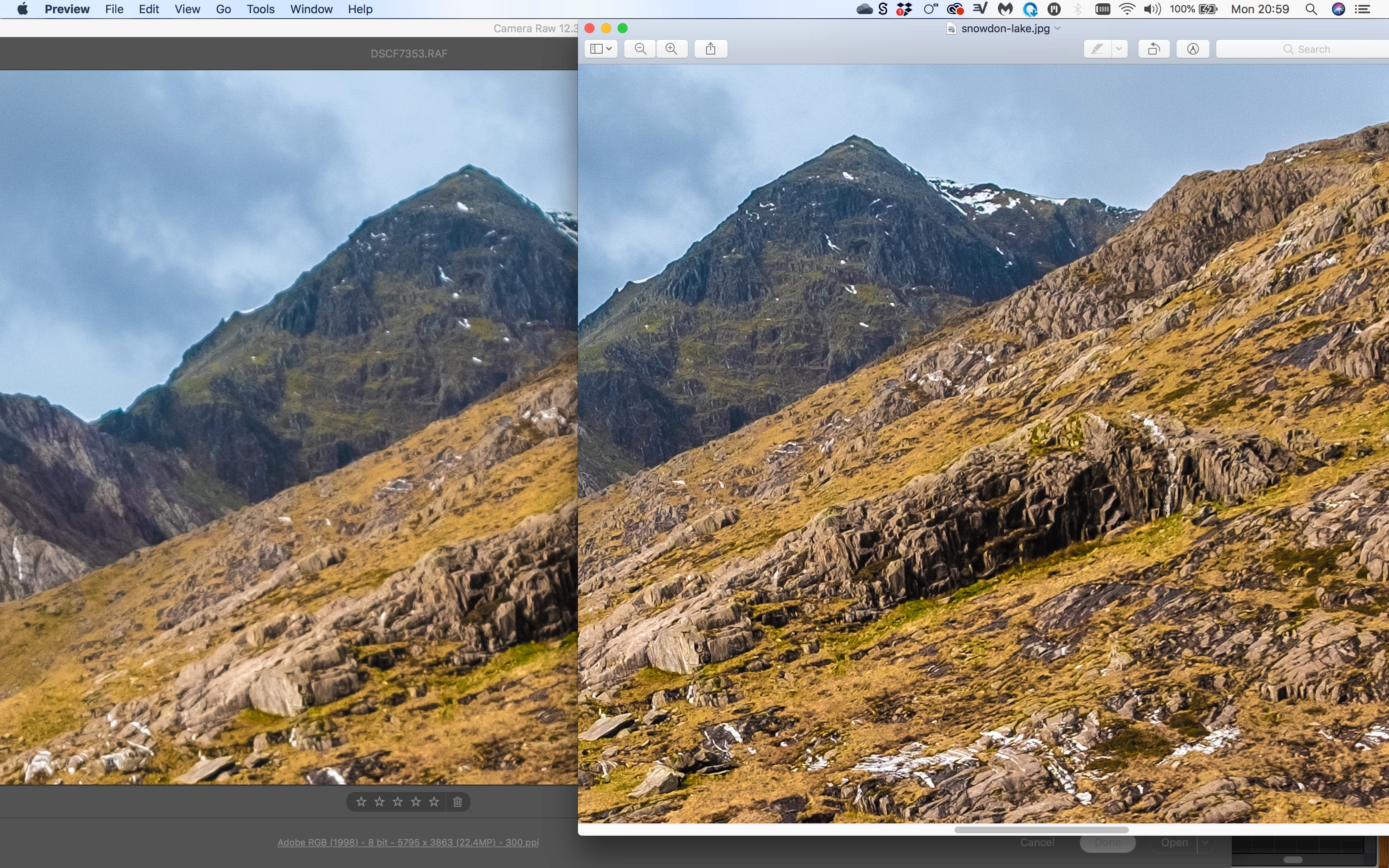Show the Markup toolbar
Screen dimensions: 1389x868
[x=1193, y=49]
